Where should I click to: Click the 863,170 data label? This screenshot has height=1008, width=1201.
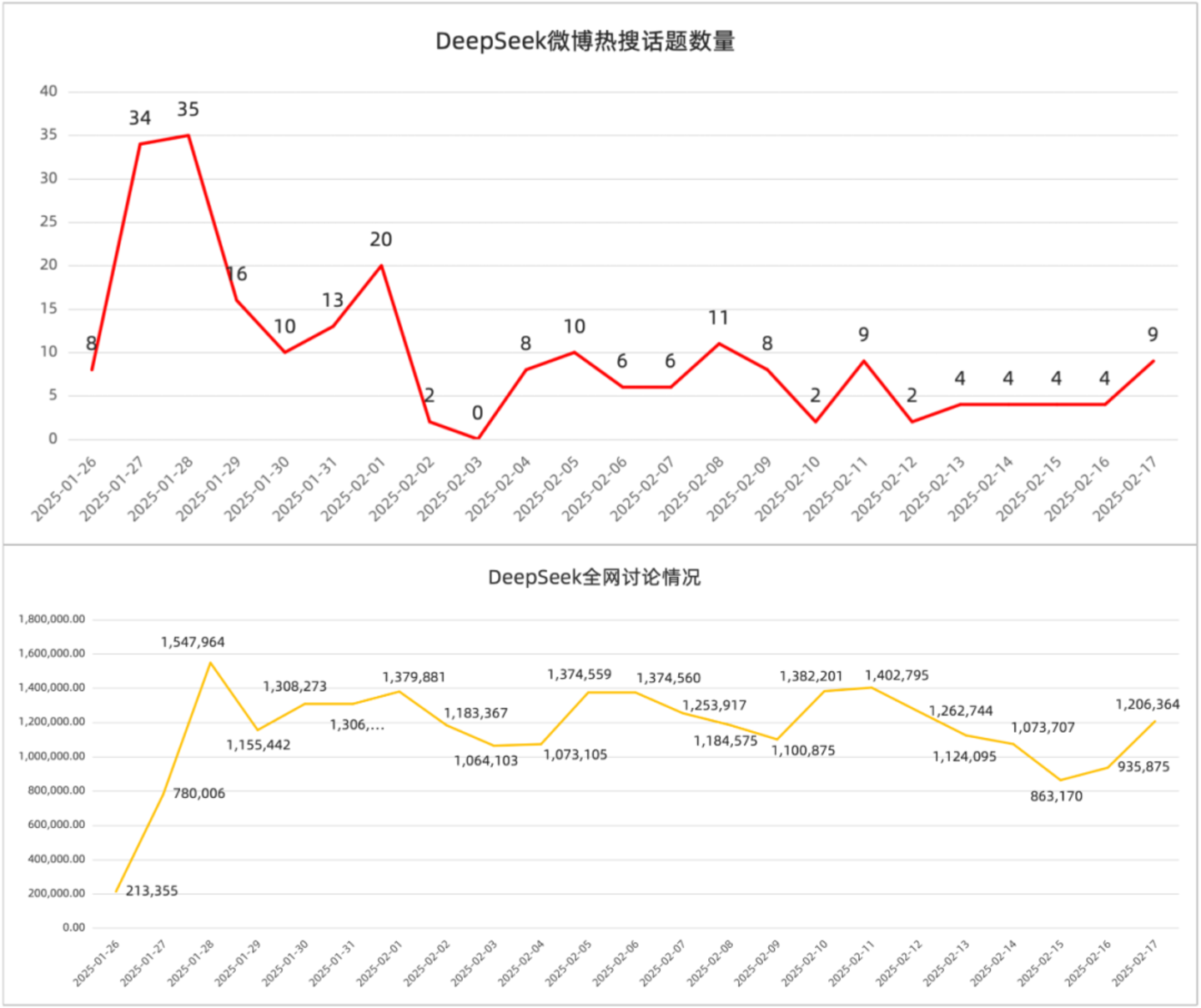pyautogui.click(x=1056, y=796)
